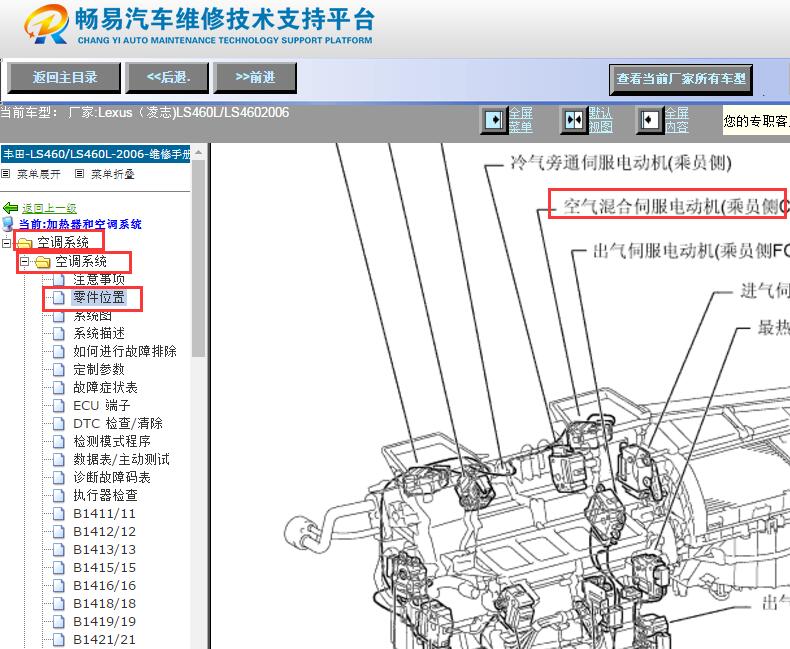Screen dimensions: 790x649
Task: Click the document icon beside 检测模式程序
Action: tap(59, 441)
